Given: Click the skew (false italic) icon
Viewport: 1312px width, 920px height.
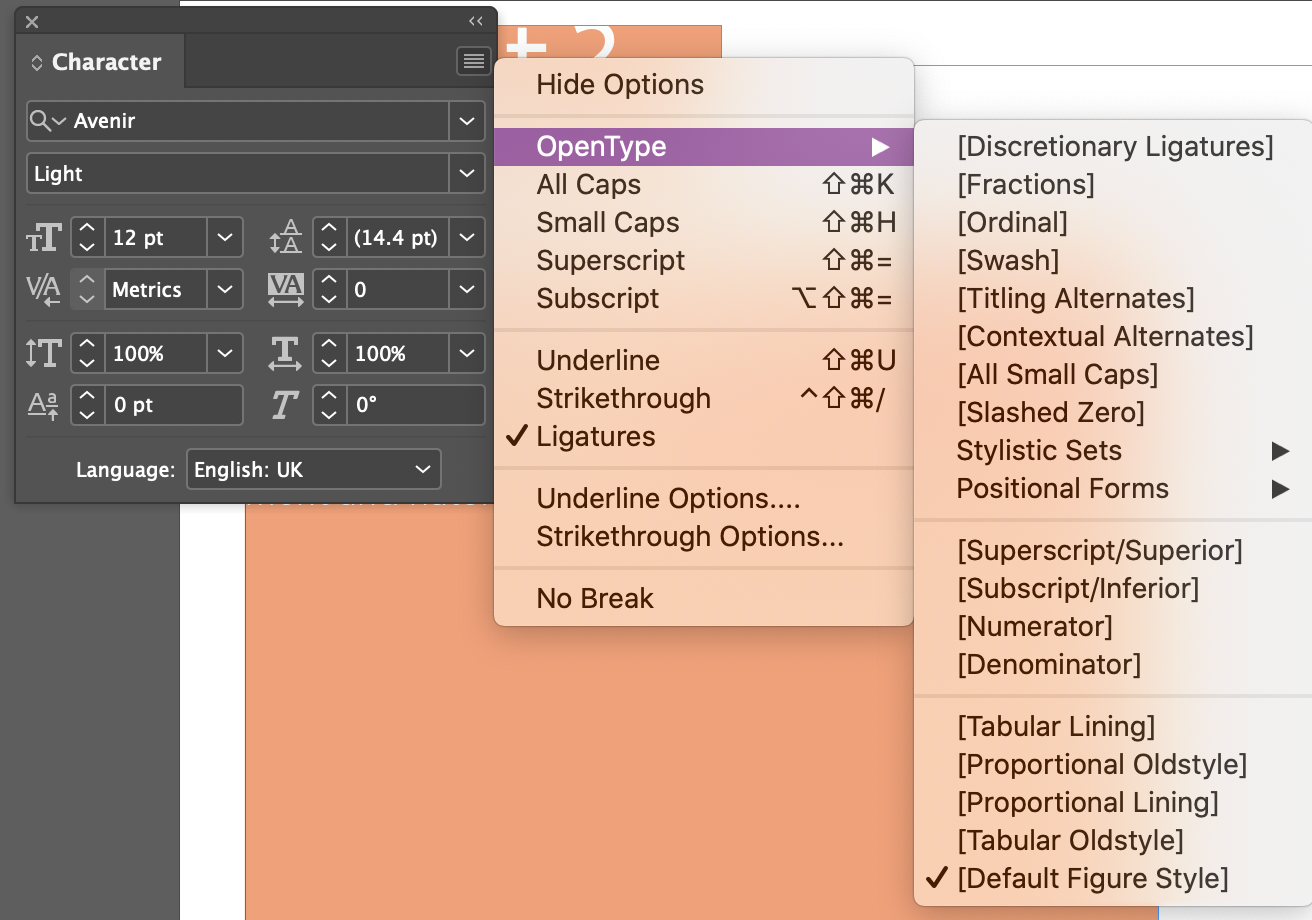Looking at the screenshot, I should click(x=285, y=405).
